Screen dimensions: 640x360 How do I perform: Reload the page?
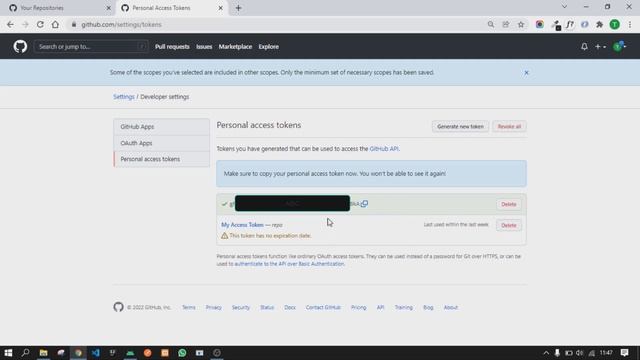[x=40, y=24]
